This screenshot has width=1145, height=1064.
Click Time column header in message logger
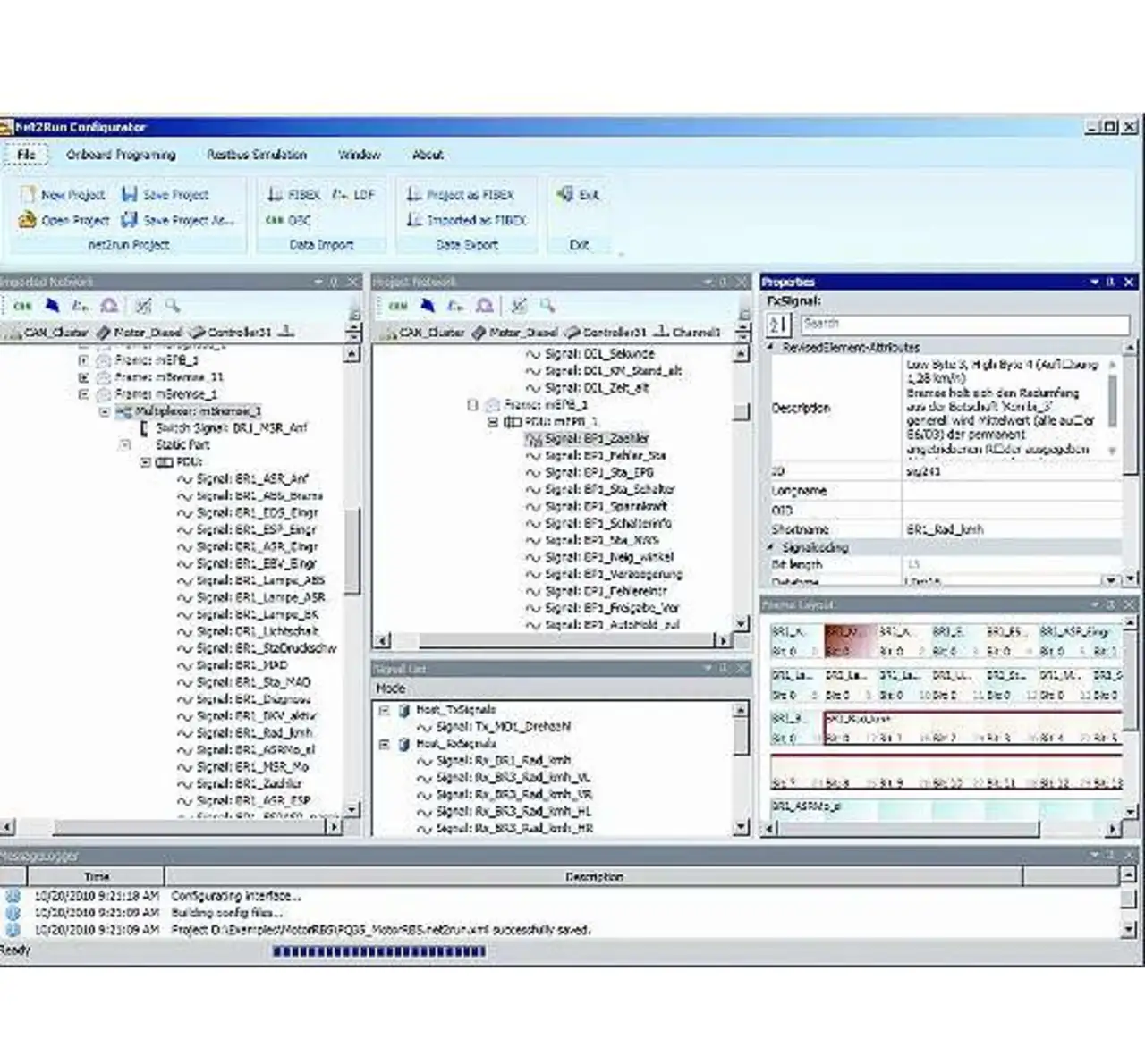96,876
